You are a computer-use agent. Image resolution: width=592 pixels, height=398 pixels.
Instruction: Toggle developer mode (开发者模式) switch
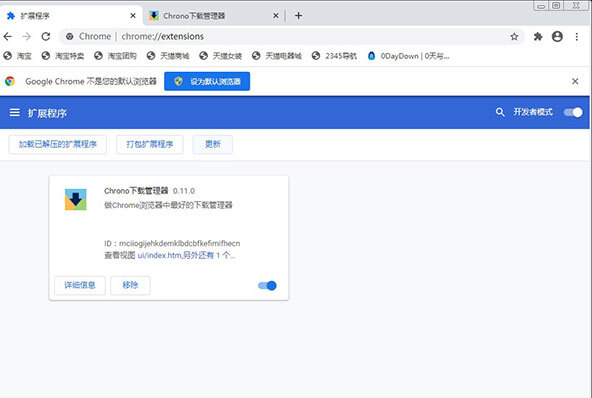(573, 112)
